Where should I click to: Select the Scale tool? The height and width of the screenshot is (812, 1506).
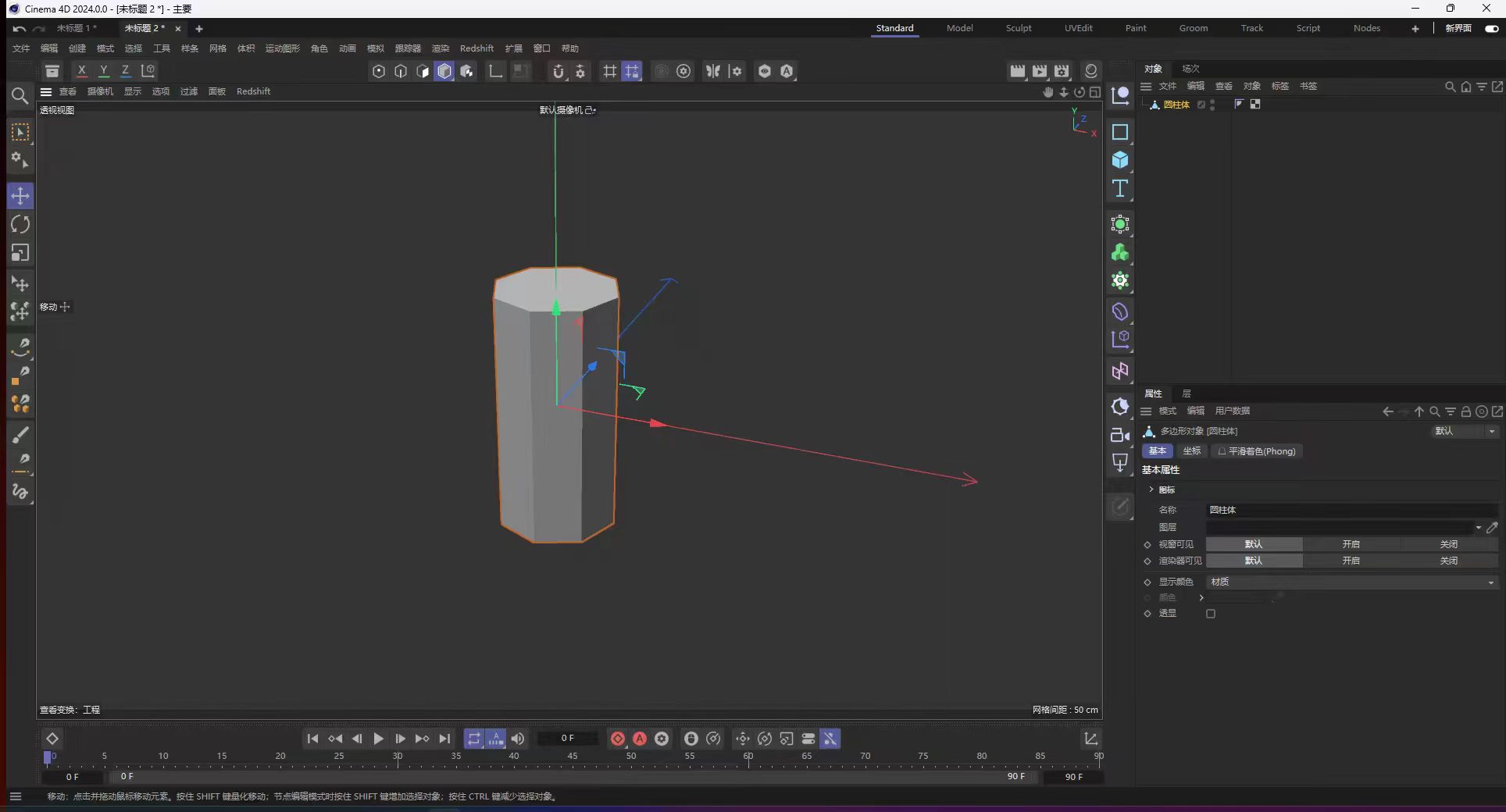(x=20, y=253)
